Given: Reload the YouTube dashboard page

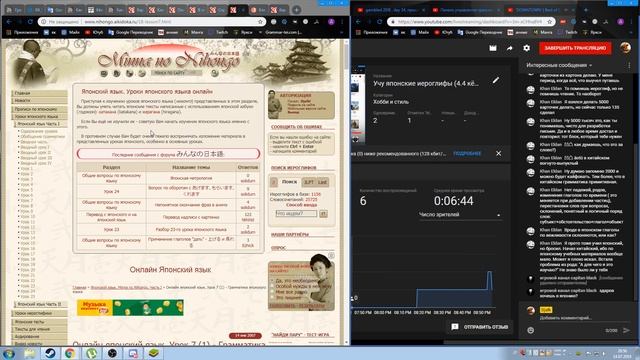Looking at the screenshot, I should tap(379, 22).
